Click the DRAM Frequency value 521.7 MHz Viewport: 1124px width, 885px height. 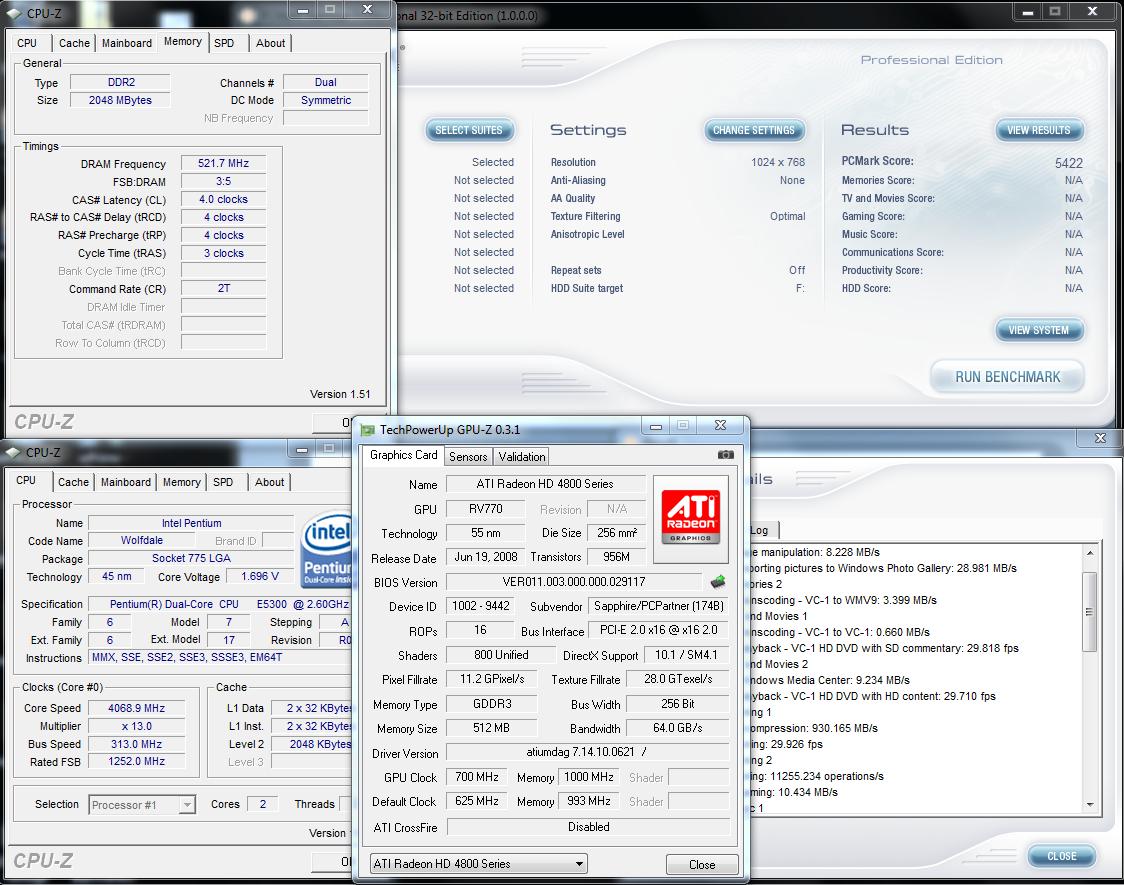224,163
